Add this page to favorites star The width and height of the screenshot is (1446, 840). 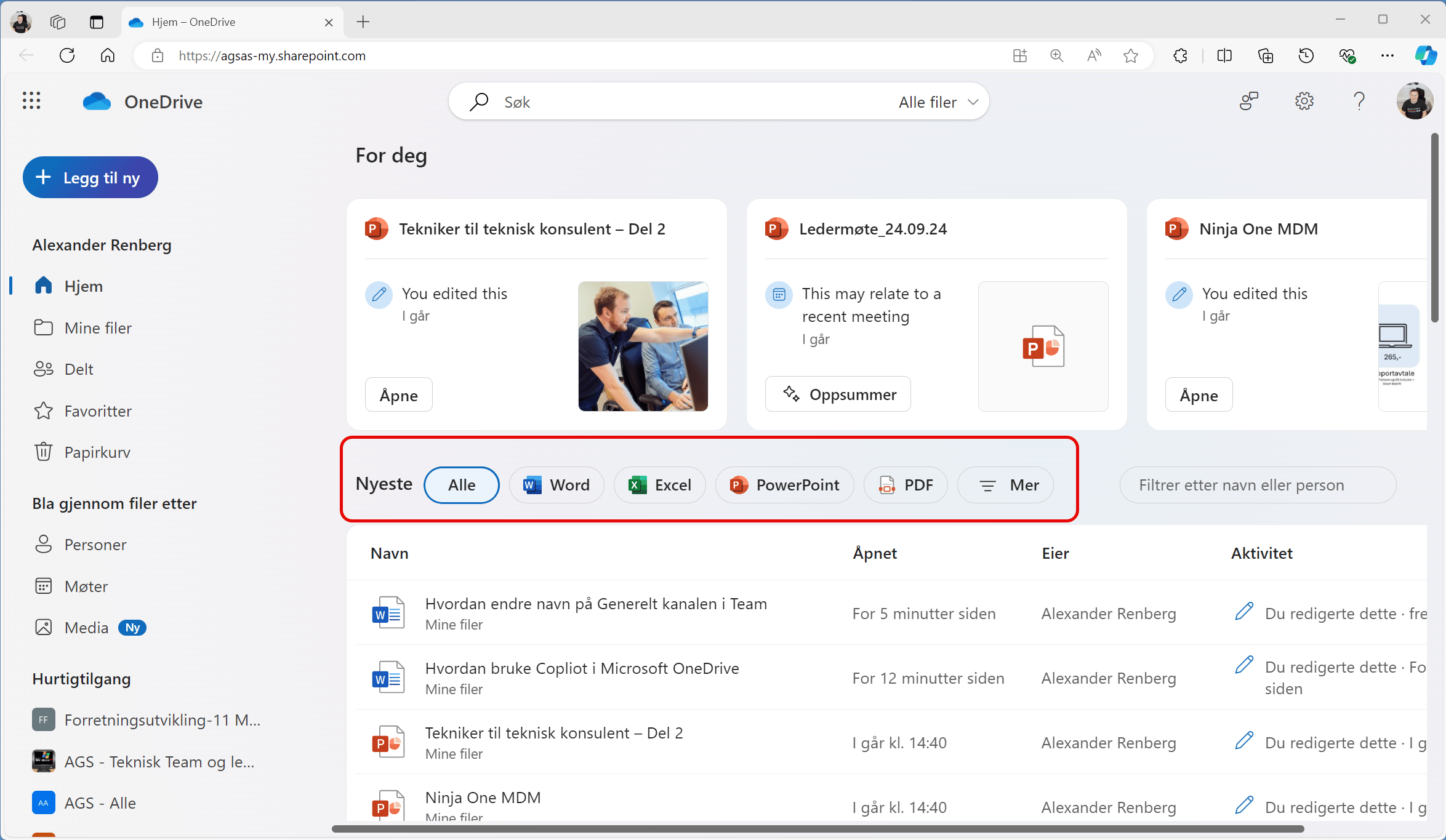pos(1131,56)
